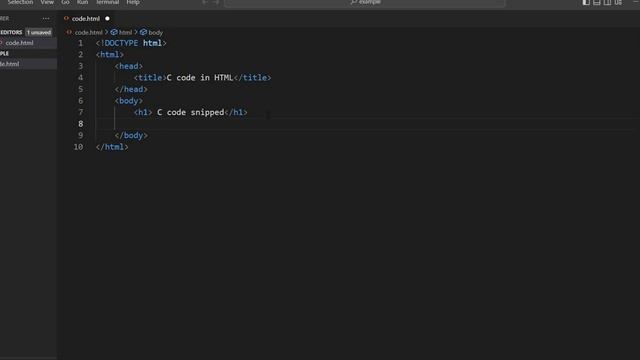
Task: Go back with the navigation arrow
Action: 205,2
